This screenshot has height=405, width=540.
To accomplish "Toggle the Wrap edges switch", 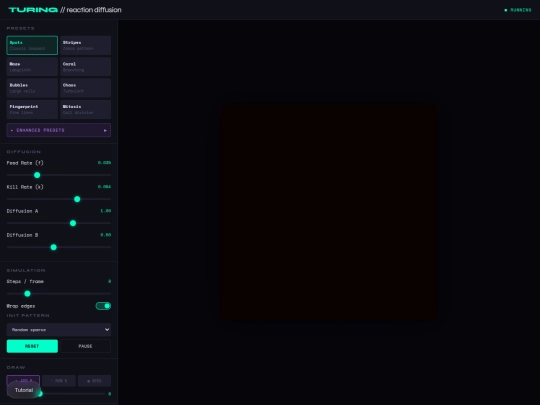I will click(x=103, y=306).
